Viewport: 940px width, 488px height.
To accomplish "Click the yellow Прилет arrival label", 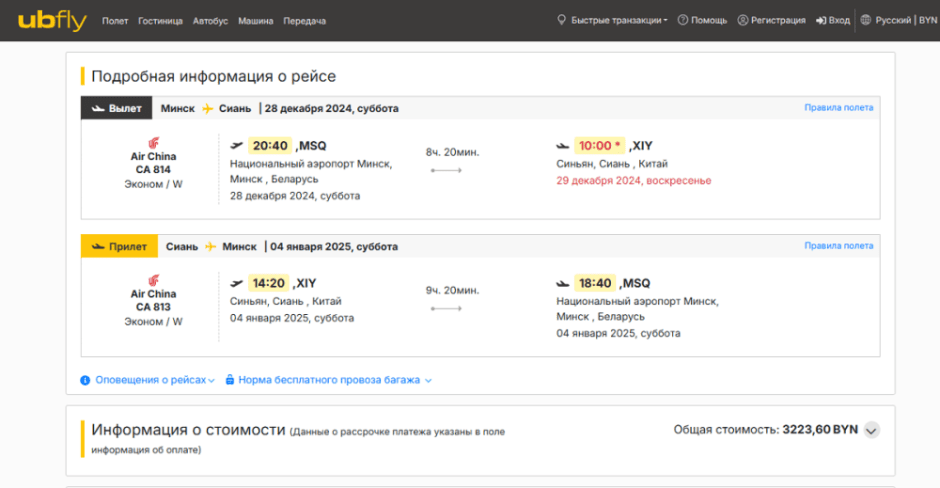I will 119,246.
